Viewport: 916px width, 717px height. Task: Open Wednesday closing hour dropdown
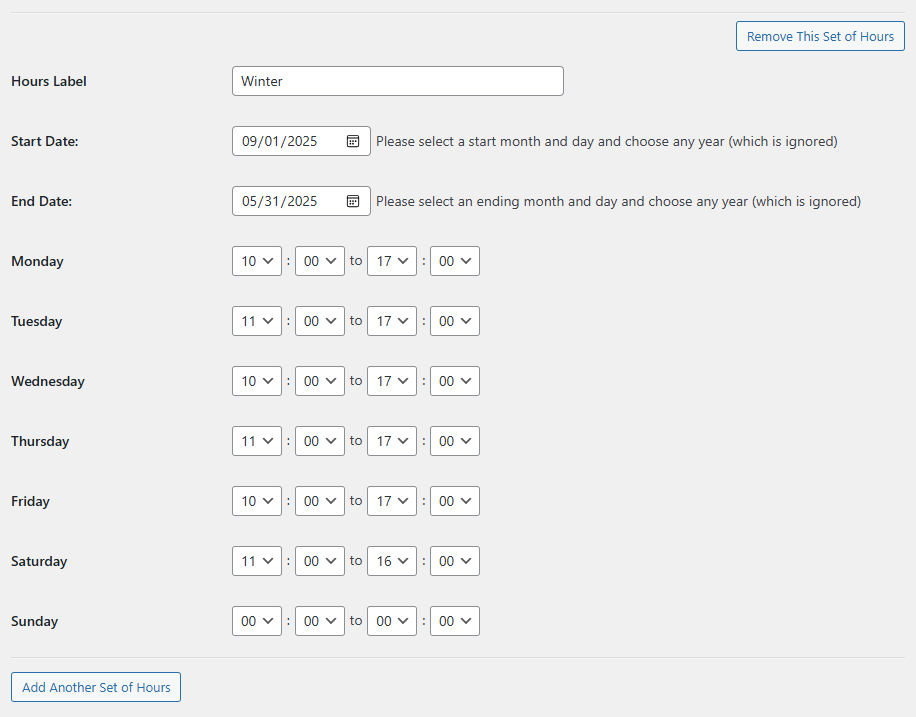(x=392, y=381)
